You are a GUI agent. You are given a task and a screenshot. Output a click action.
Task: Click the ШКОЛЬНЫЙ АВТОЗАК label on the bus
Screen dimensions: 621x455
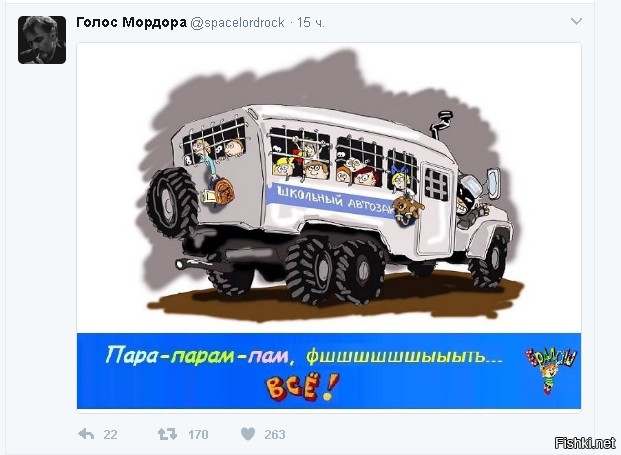click(335, 202)
